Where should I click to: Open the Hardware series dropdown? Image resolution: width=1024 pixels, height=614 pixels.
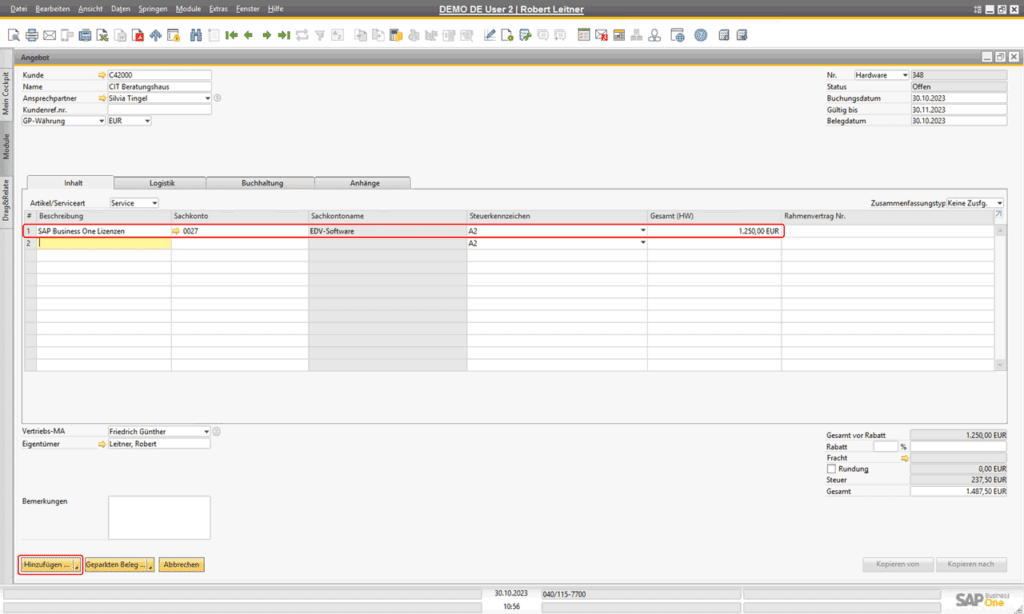click(x=905, y=74)
